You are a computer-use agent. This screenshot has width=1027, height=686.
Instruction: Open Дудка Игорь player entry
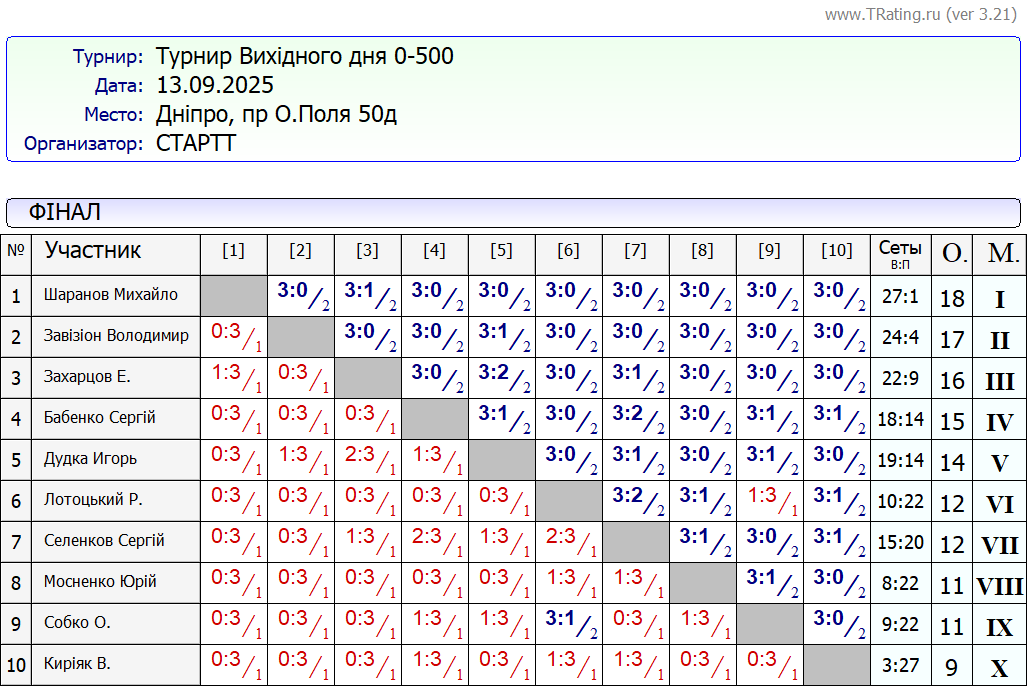coord(91,459)
